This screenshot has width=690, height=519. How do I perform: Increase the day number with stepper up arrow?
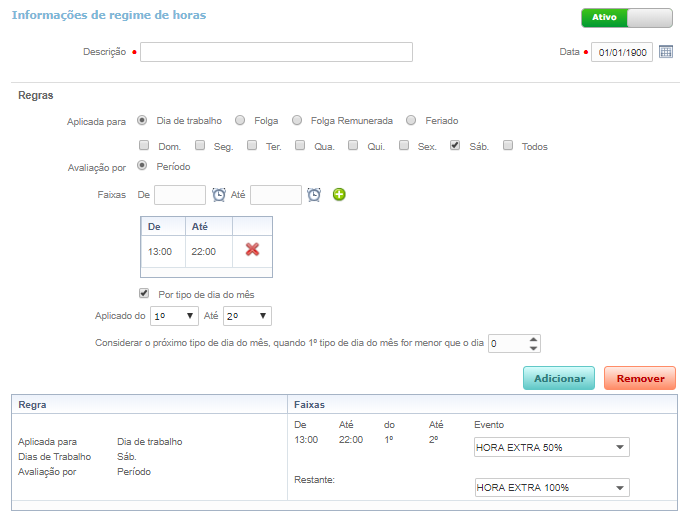534,339
